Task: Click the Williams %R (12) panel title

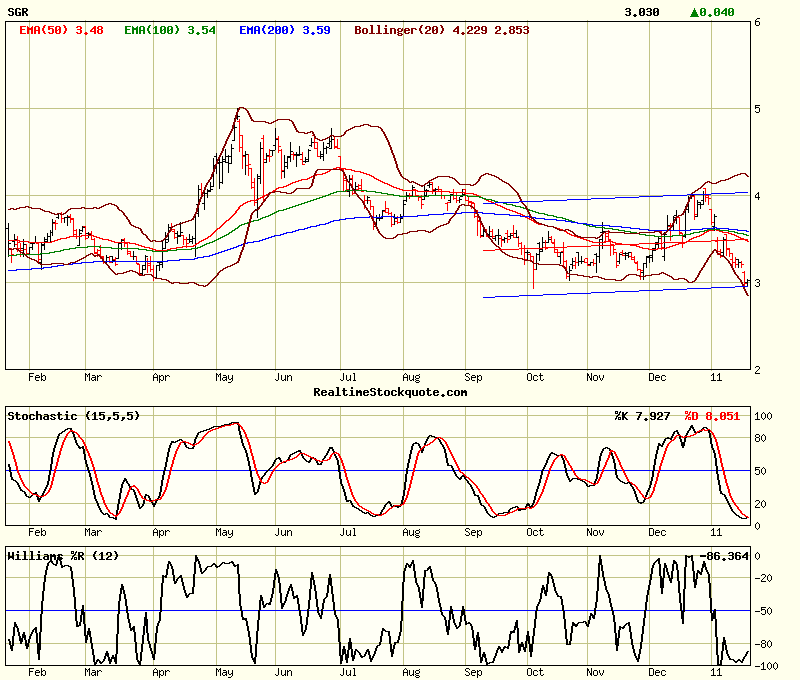Action: [62, 555]
